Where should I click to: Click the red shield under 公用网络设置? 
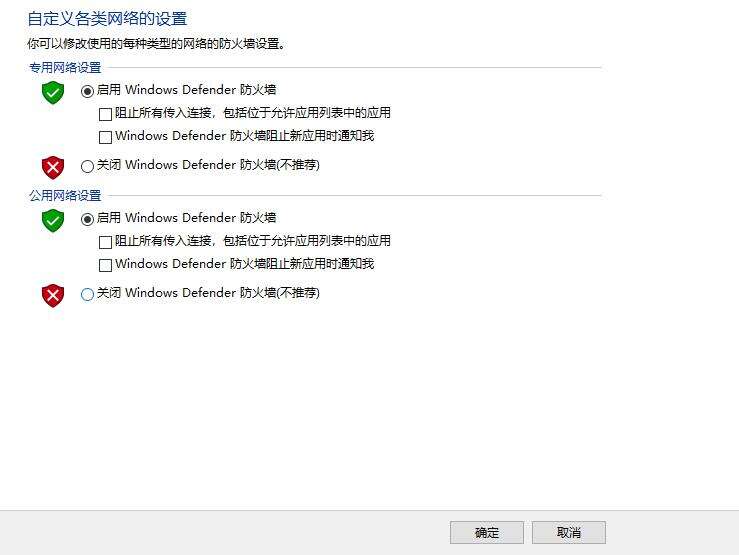click(53, 295)
